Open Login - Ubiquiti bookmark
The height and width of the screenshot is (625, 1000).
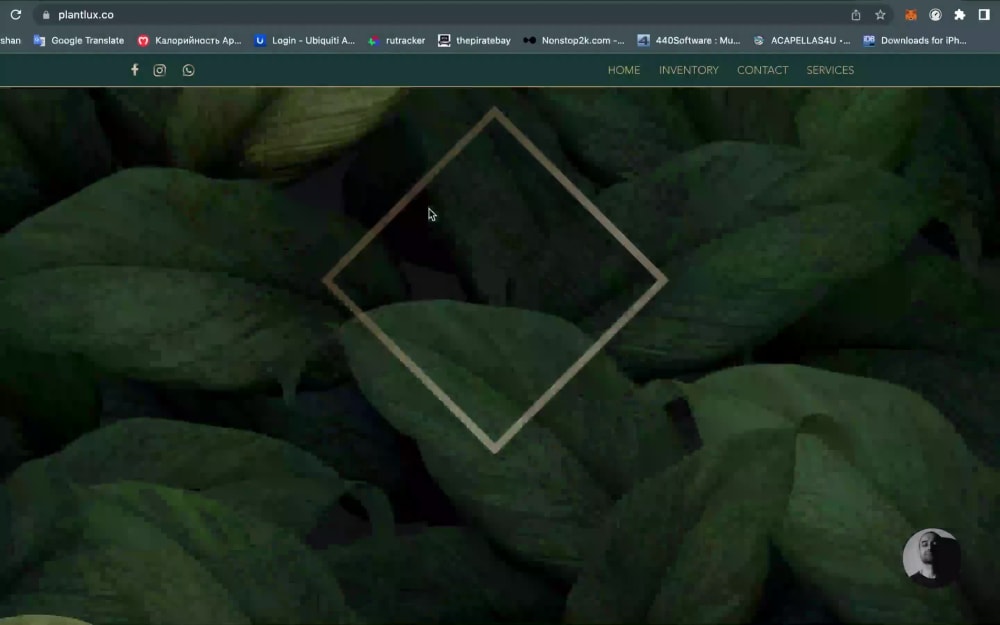click(x=304, y=40)
